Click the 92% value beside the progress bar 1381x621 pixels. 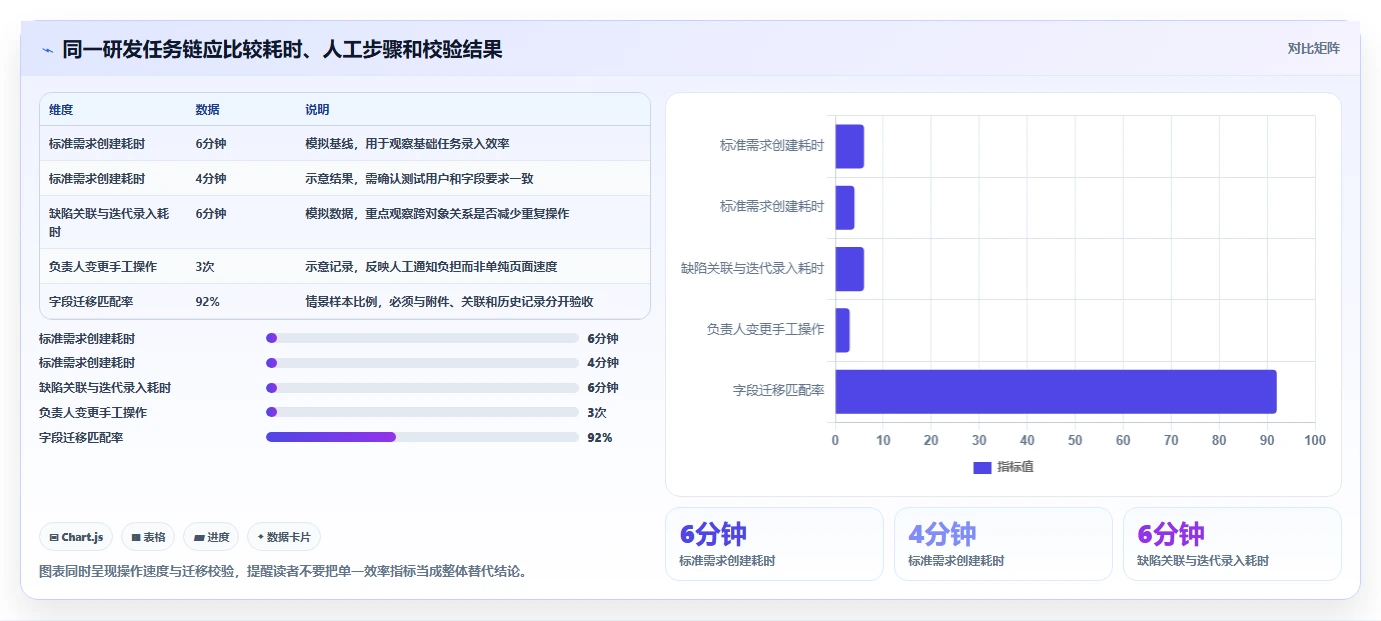pos(600,437)
